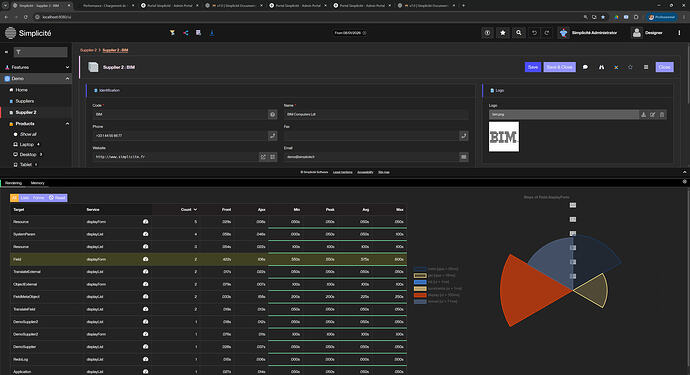Open the Simplicité Administrator user avatar
This screenshot has height=375, width=690.
pyautogui.click(x=564, y=33)
